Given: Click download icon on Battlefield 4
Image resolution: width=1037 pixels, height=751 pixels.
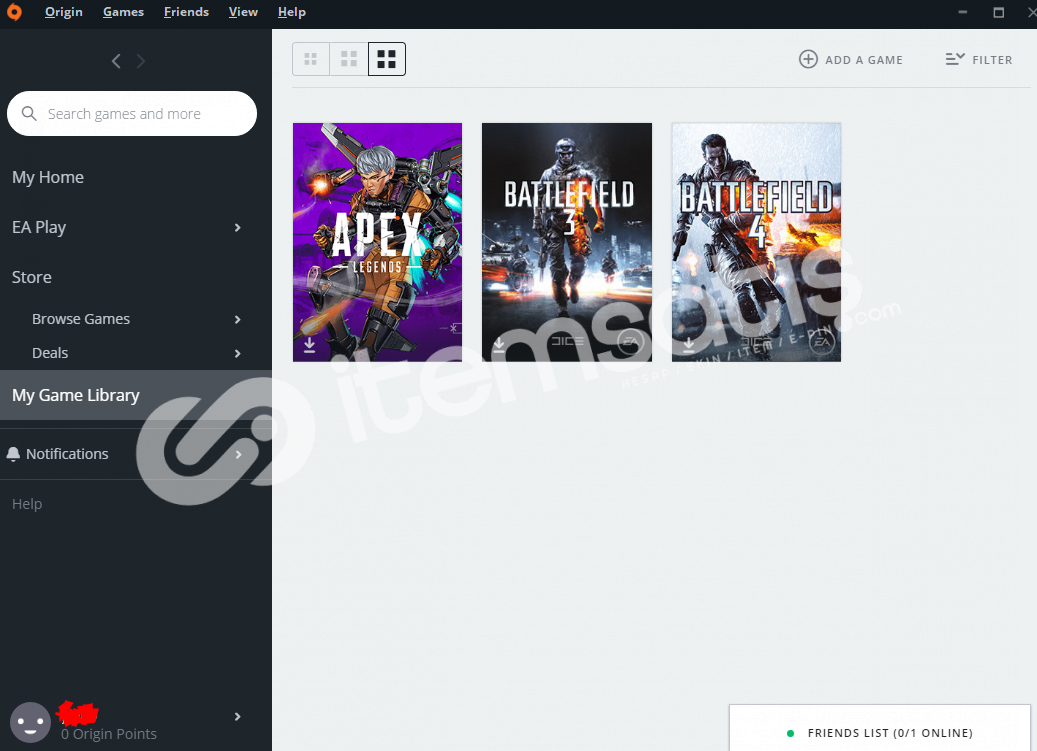Looking at the screenshot, I should pos(688,345).
